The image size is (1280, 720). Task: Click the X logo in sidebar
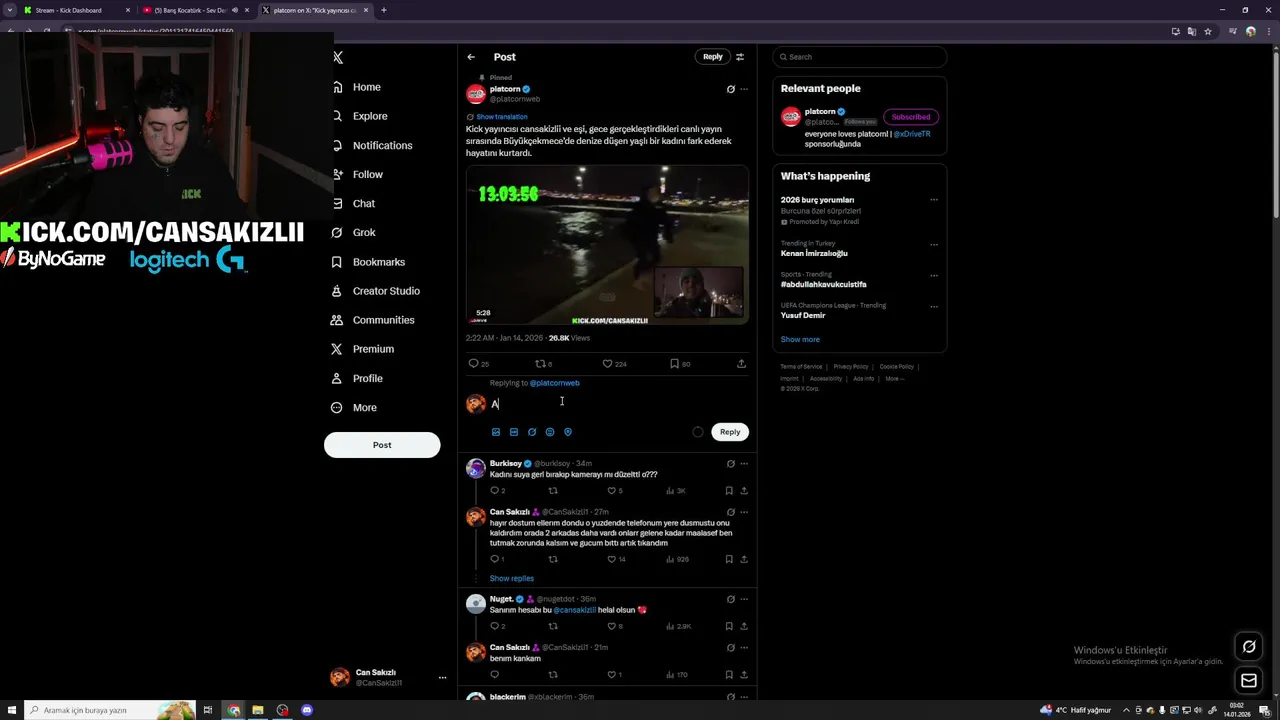click(x=338, y=58)
